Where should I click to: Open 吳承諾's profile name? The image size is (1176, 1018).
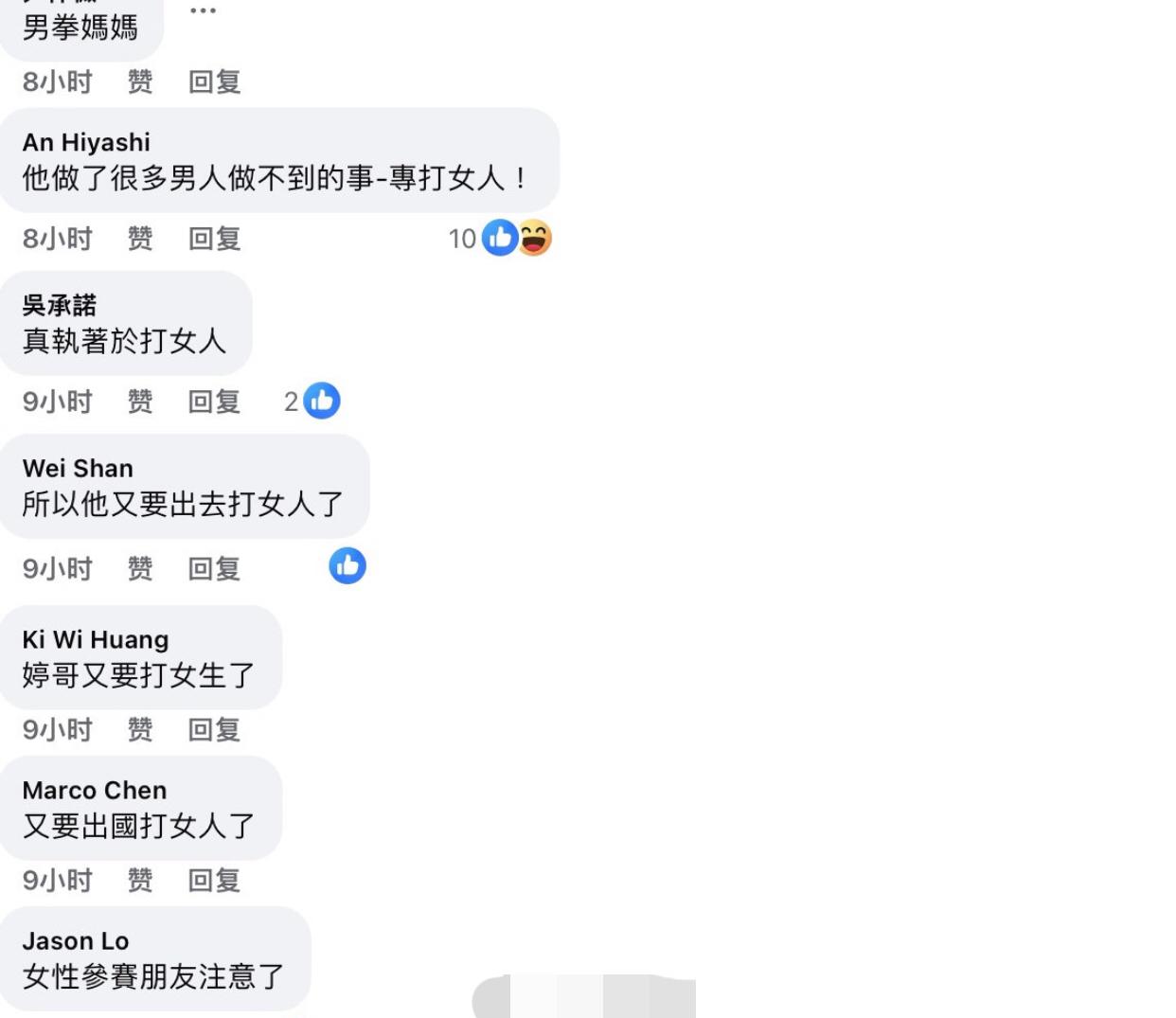pos(60,305)
